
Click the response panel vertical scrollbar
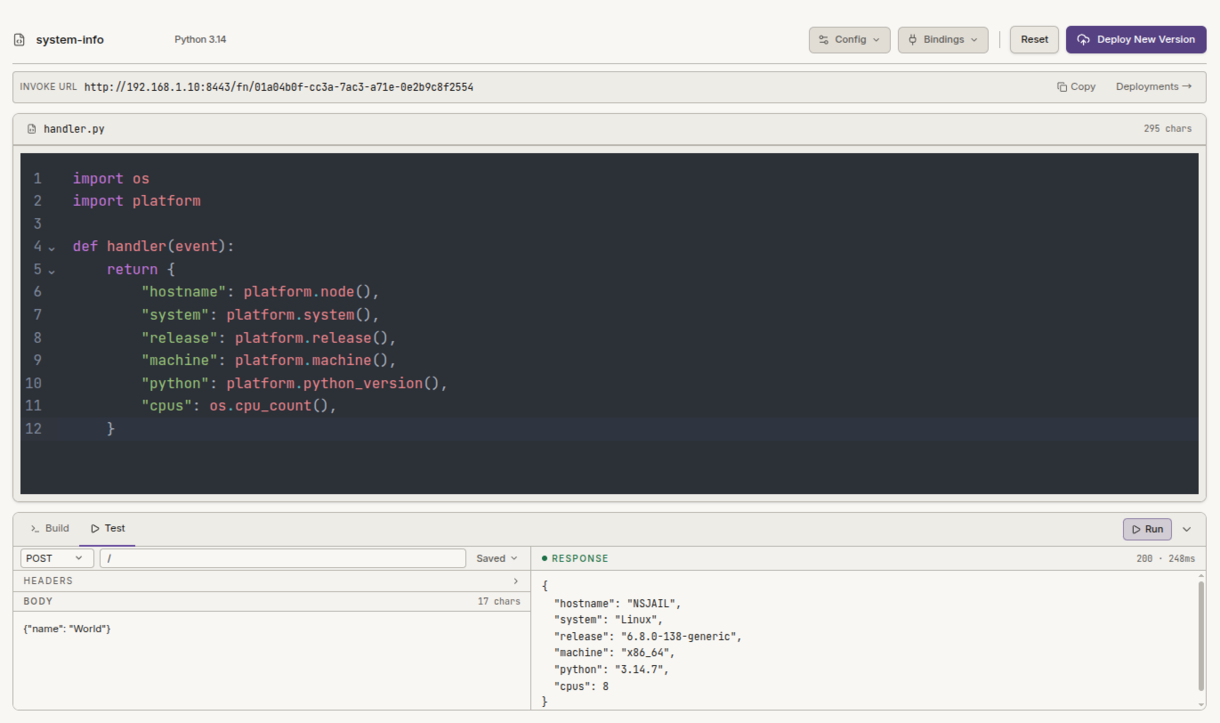1201,636
